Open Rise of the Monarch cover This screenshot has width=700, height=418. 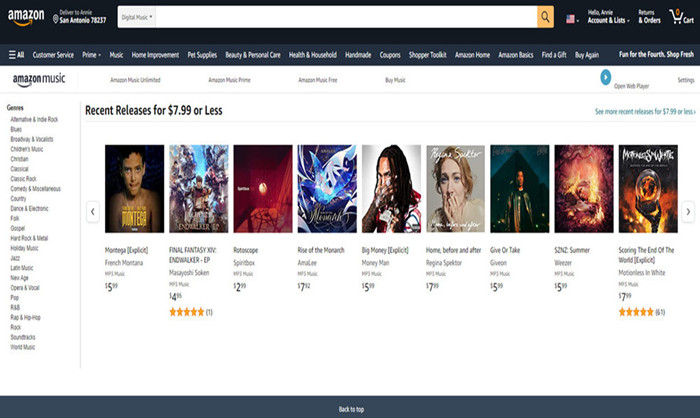click(x=327, y=188)
